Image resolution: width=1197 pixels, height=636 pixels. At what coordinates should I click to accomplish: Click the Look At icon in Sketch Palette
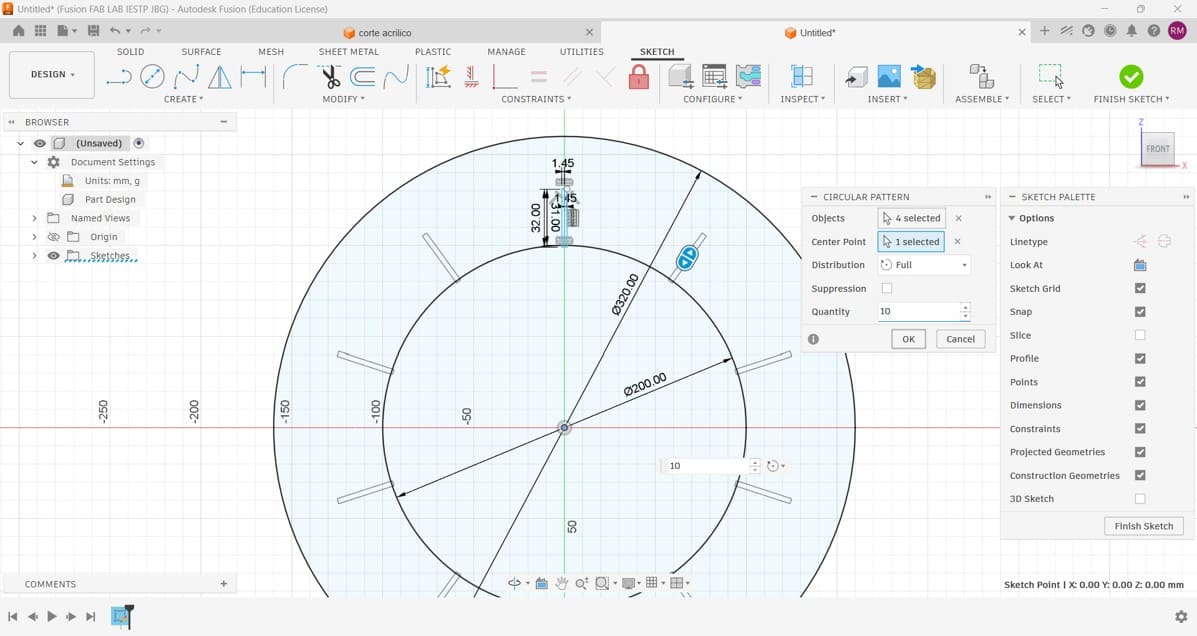(1140, 265)
